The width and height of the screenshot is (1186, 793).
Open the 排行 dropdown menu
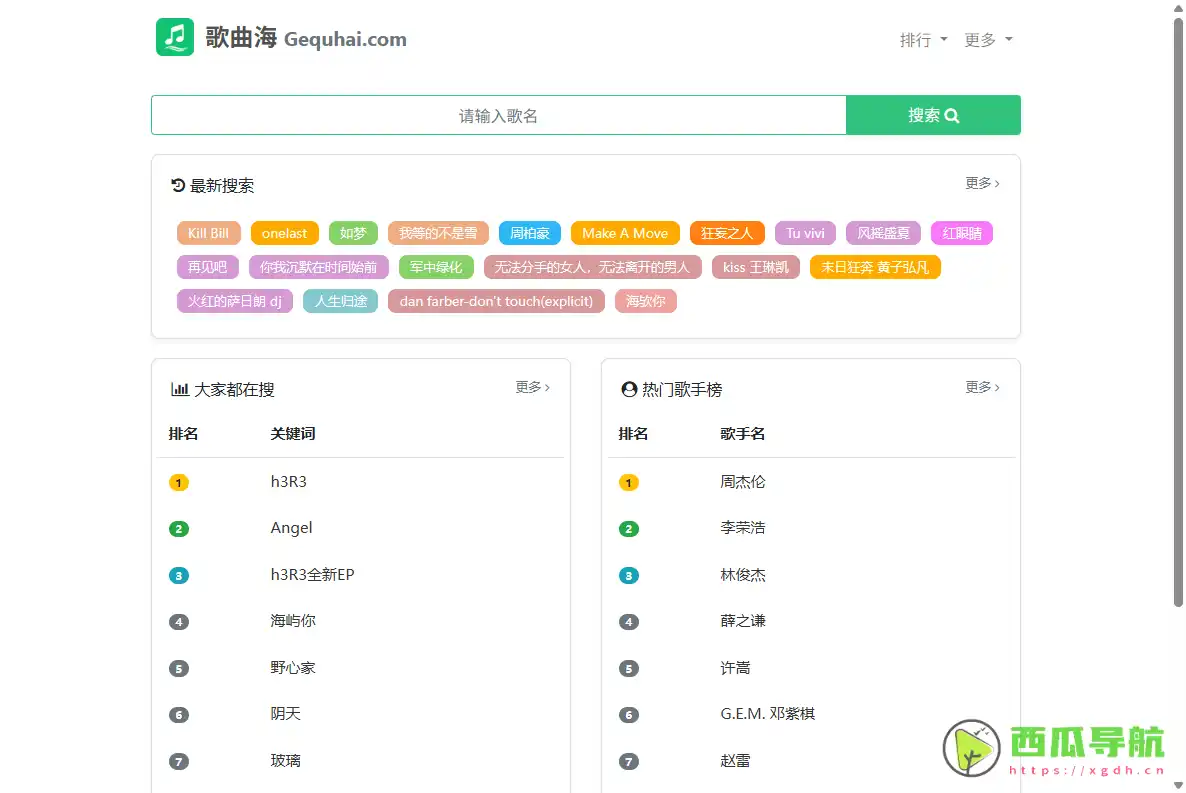tap(923, 39)
